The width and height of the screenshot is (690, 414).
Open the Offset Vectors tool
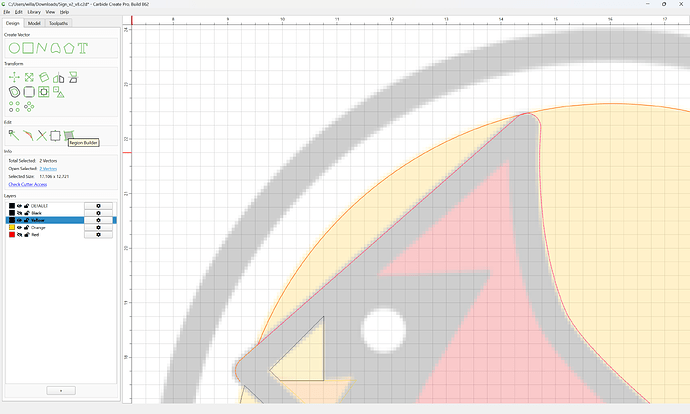click(14, 92)
